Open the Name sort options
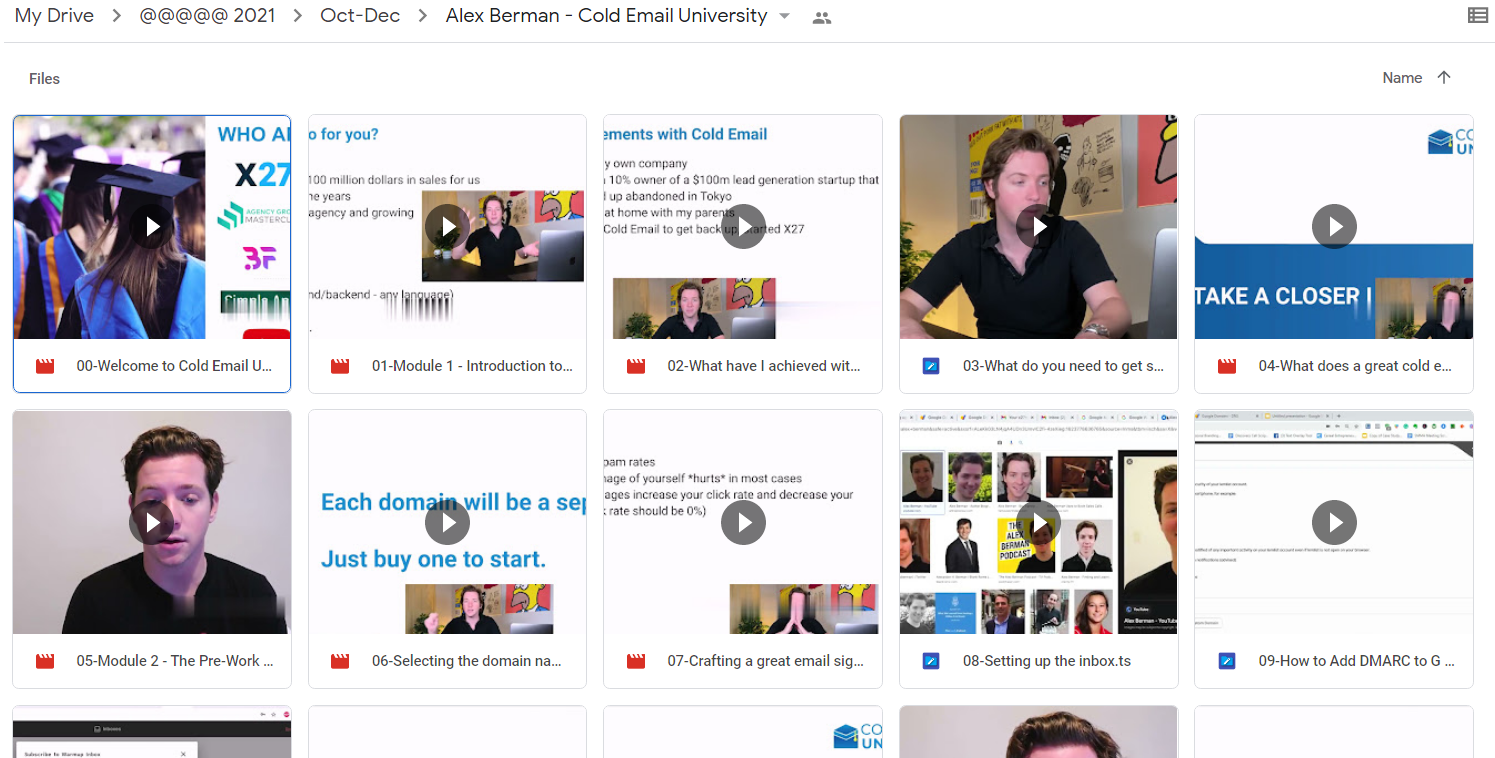The width and height of the screenshot is (1495, 758). tap(1402, 78)
